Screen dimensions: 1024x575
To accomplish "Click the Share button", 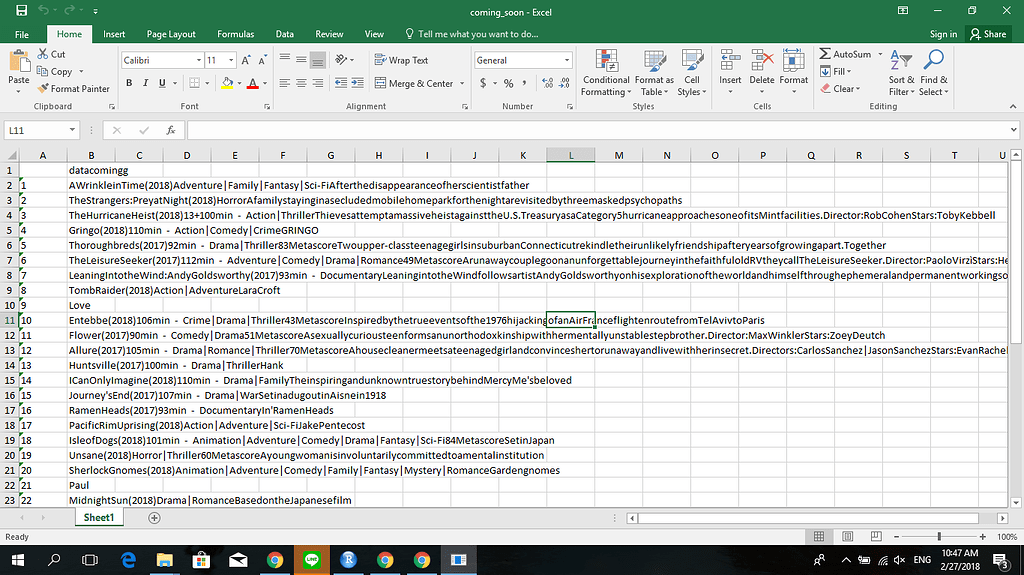I will pos(988,34).
